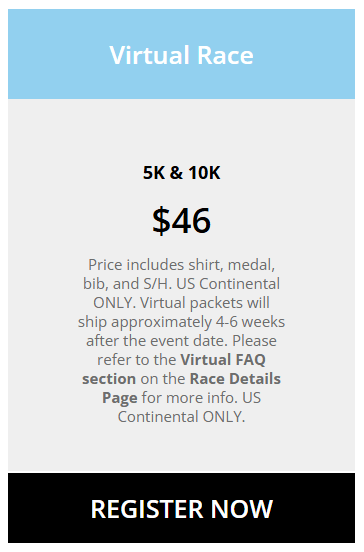Click the word 'Virtual' in the blue header
This screenshot has width=364, height=552.
tap(150, 55)
